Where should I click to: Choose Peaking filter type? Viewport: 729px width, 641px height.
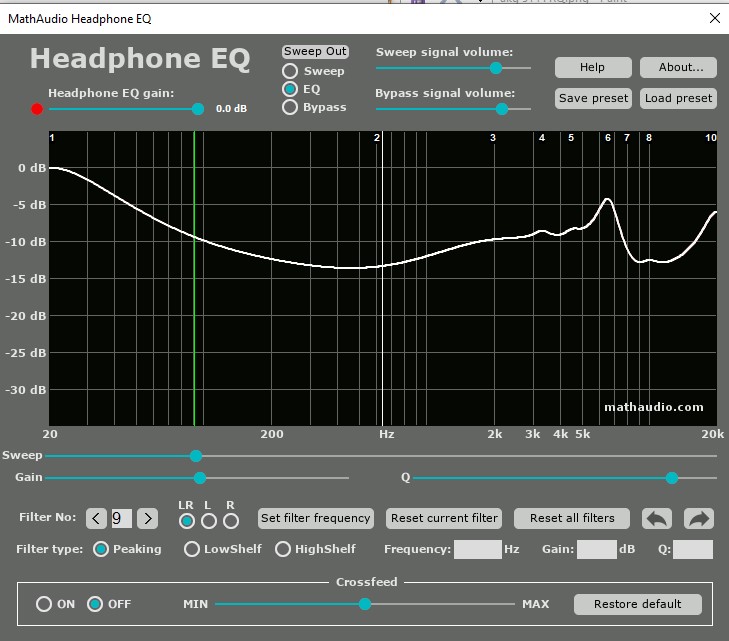[x=101, y=549]
